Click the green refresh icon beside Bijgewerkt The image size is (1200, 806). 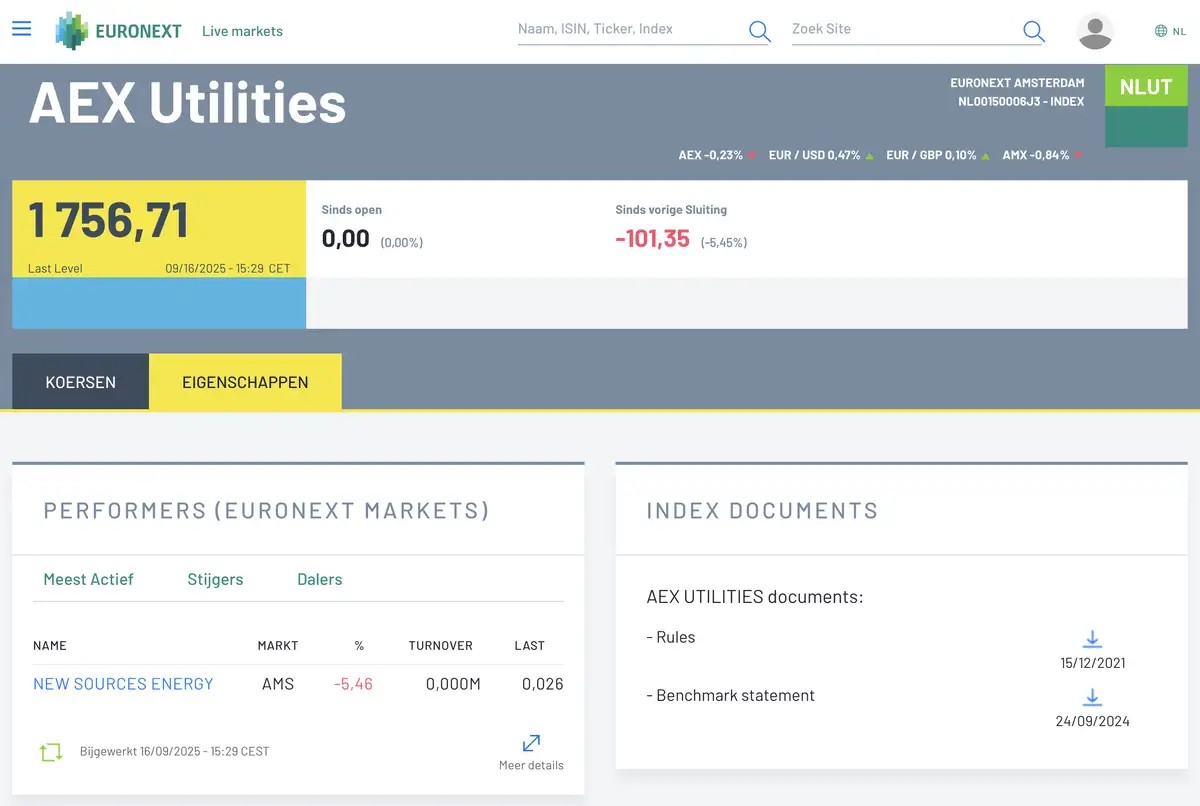click(x=51, y=752)
